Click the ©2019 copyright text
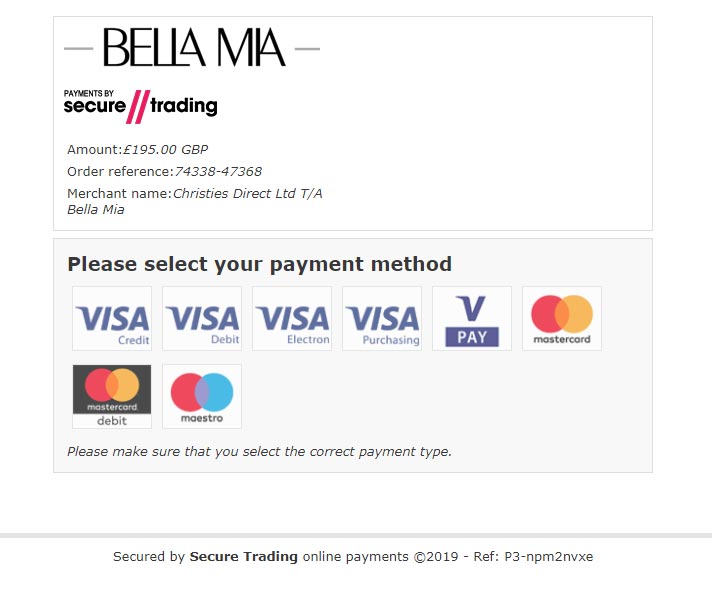Viewport: 712px width, 599px height. (435, 556)
